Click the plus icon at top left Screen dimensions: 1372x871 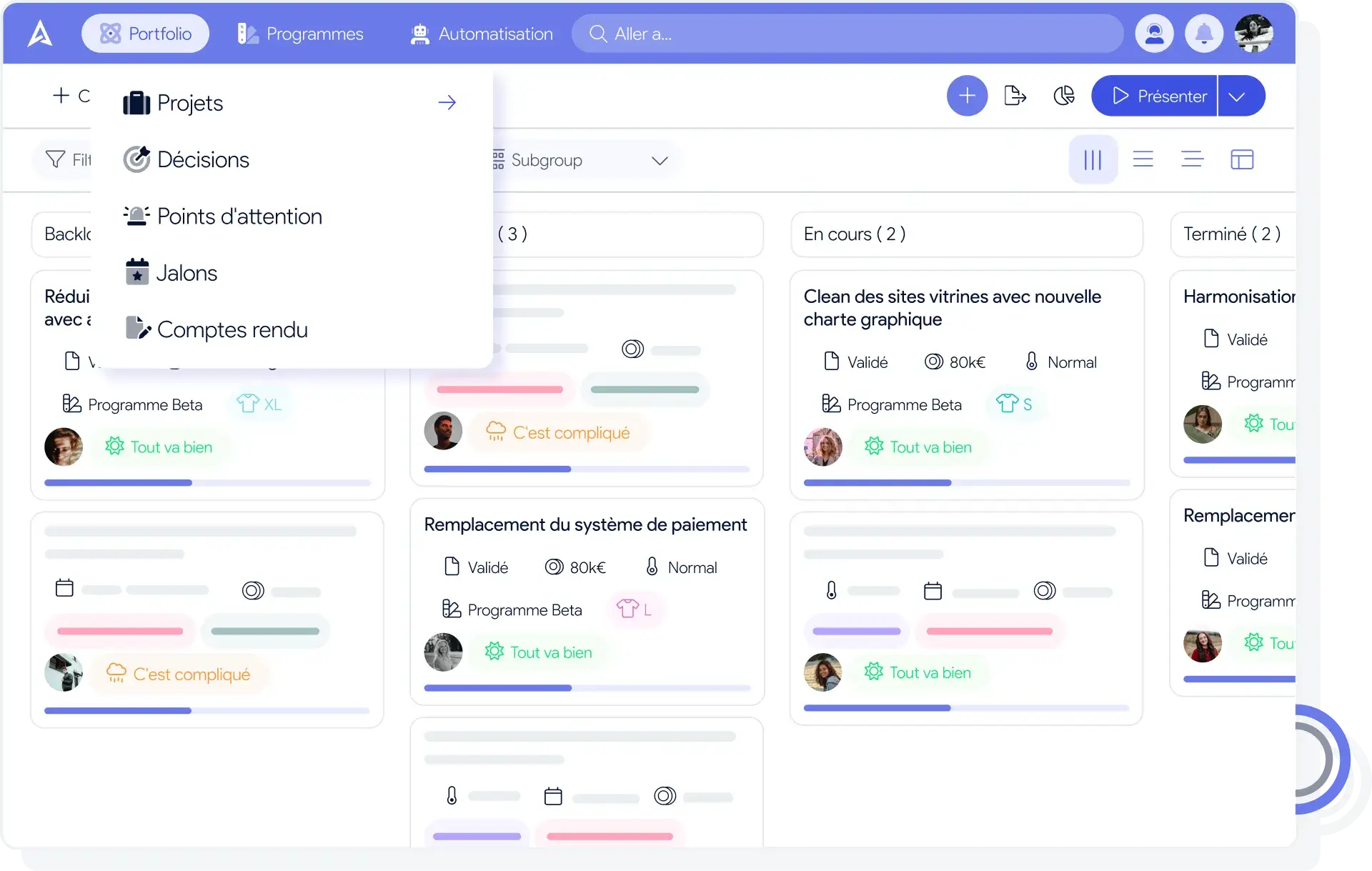(x=61, y=95)
